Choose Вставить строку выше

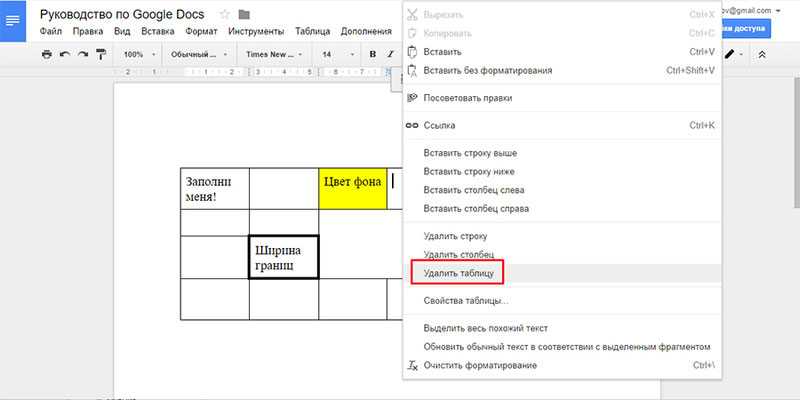click(x=562, y=153)
